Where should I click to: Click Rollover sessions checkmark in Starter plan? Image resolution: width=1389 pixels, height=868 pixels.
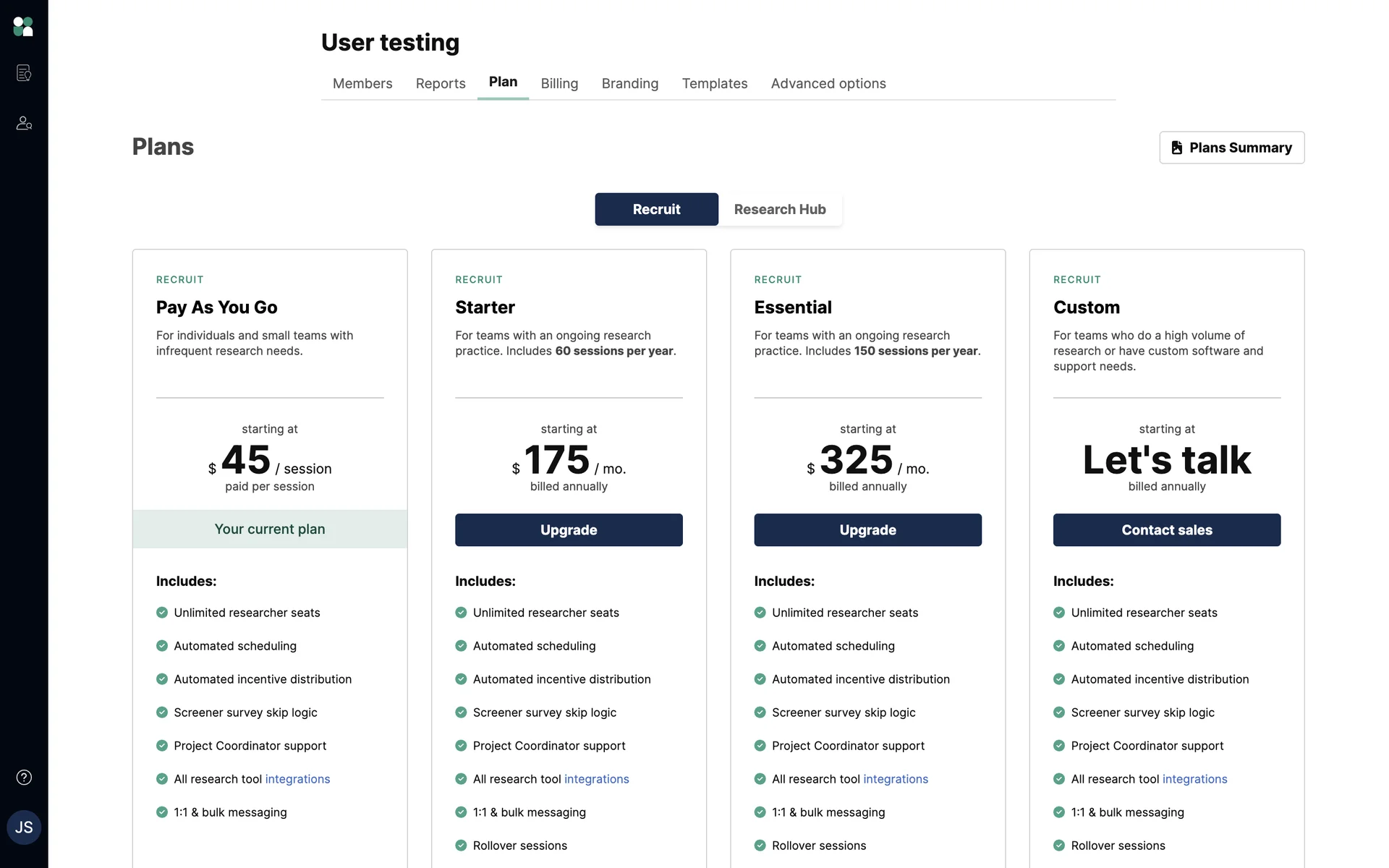461,846
